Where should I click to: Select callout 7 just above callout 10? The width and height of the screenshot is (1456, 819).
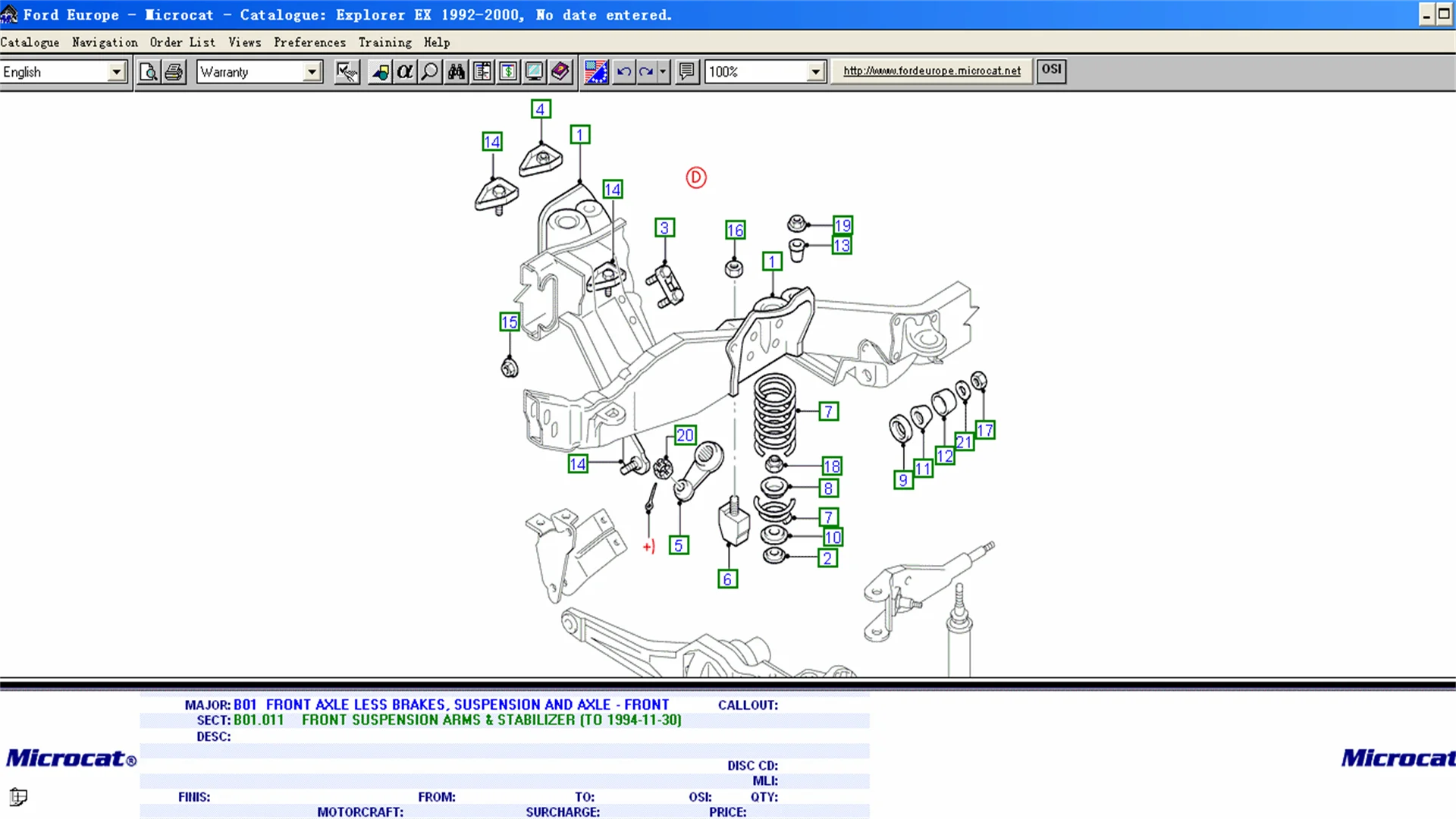(829, 517)
